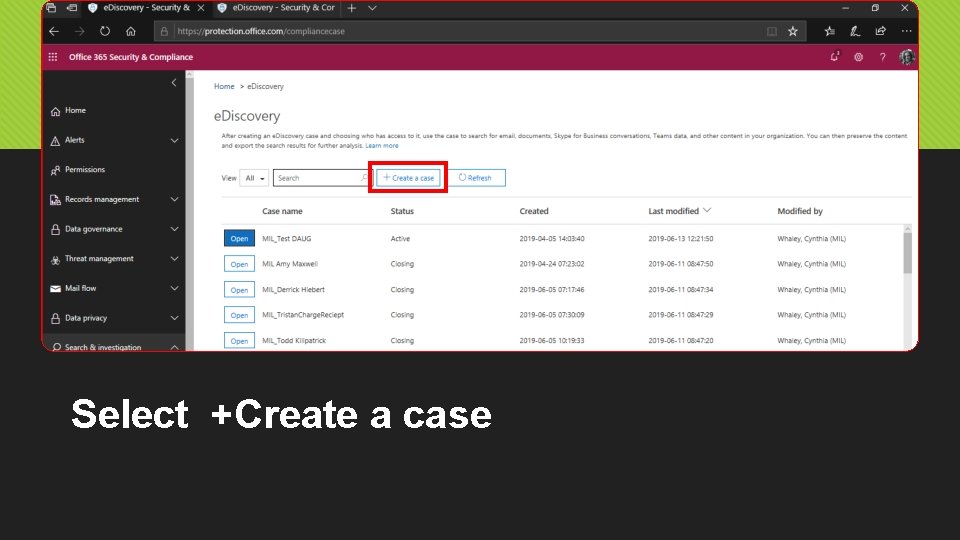Expand Data governance section
Viewport: 960px width, 540px height.
pyautogui.click(x=174, y=229)
